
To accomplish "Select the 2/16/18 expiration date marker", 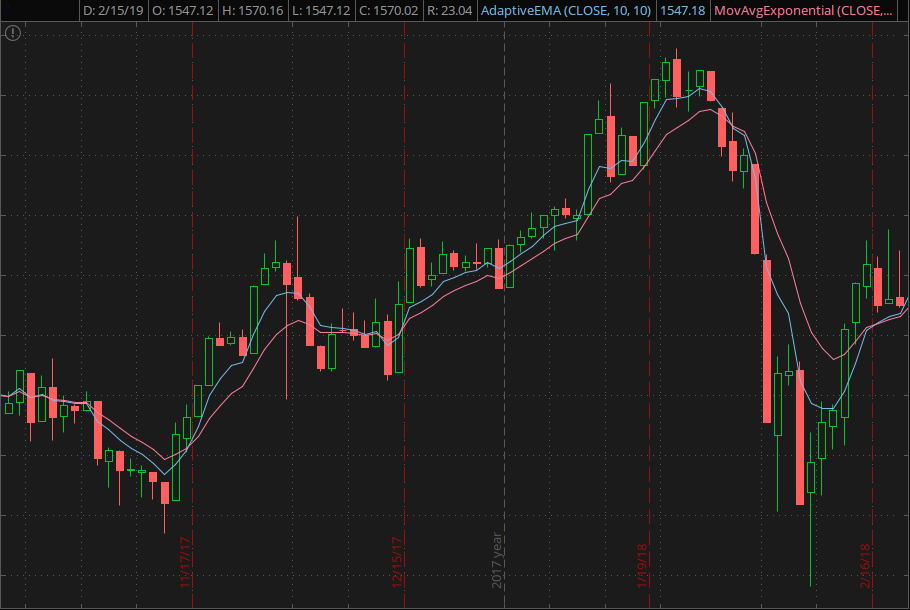I will tap(865, 565).
